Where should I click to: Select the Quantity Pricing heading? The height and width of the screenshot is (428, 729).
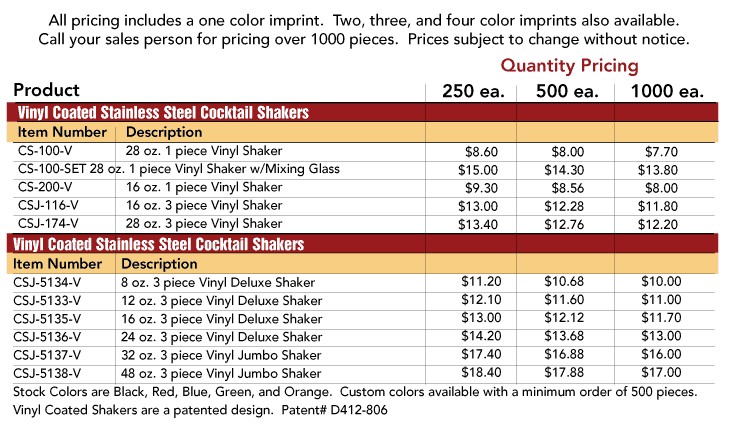click(x=570, y=66)
